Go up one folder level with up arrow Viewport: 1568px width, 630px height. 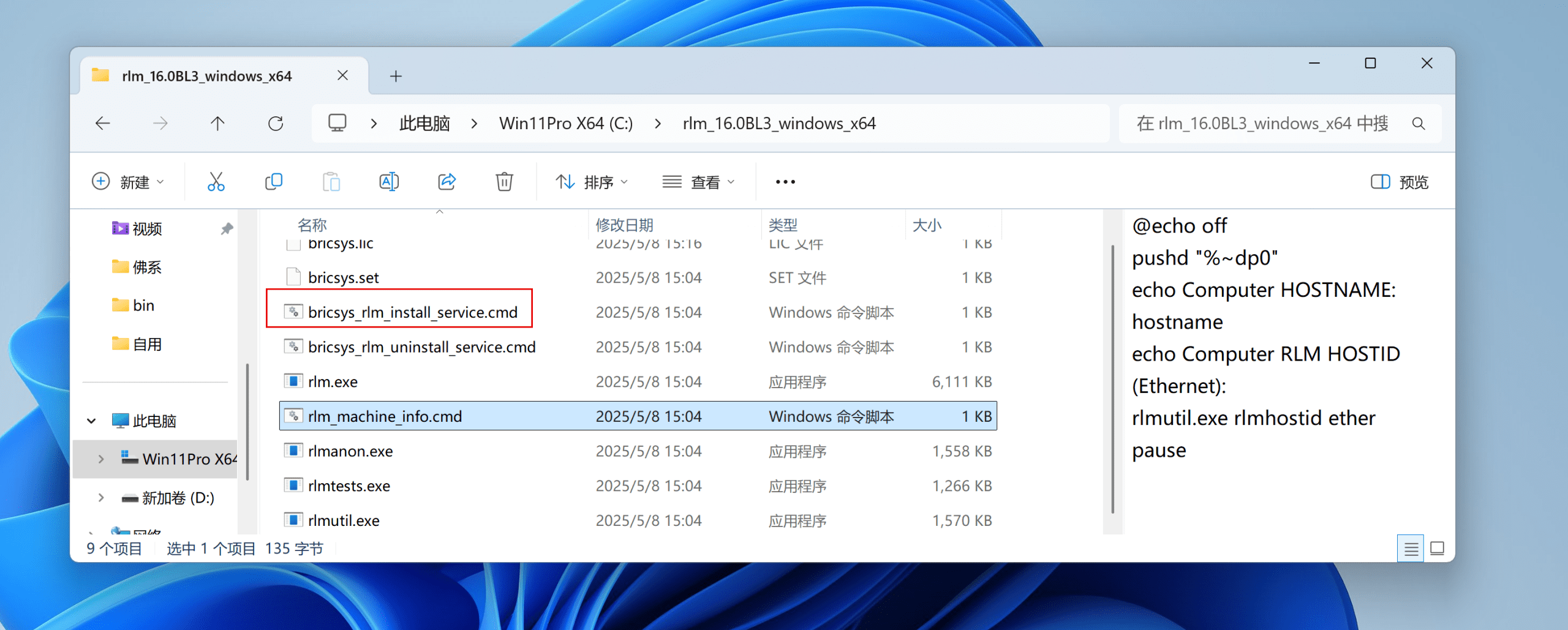tap(217, 124)
